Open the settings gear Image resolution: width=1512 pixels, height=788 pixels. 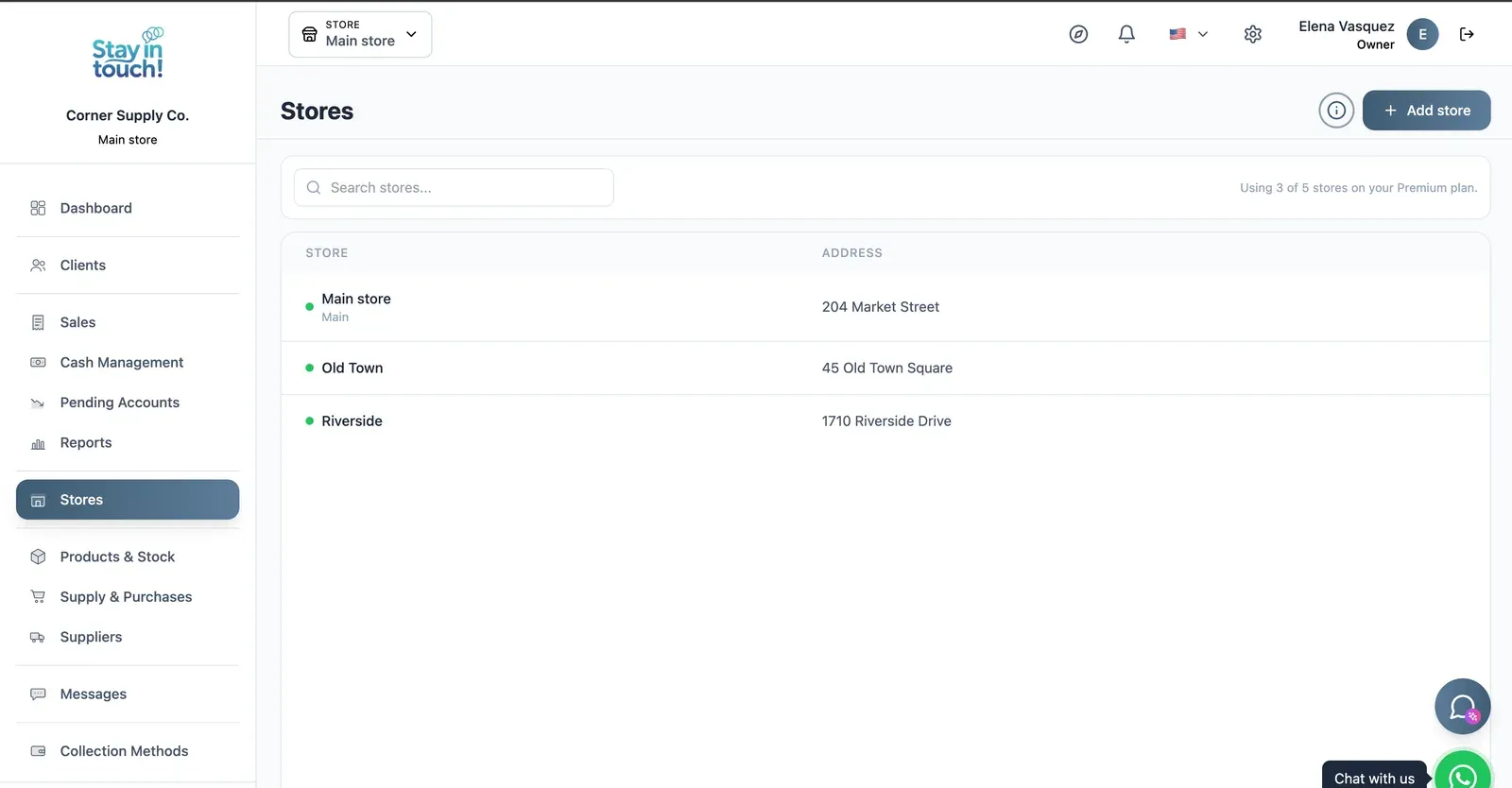[x=1253, y=34]
